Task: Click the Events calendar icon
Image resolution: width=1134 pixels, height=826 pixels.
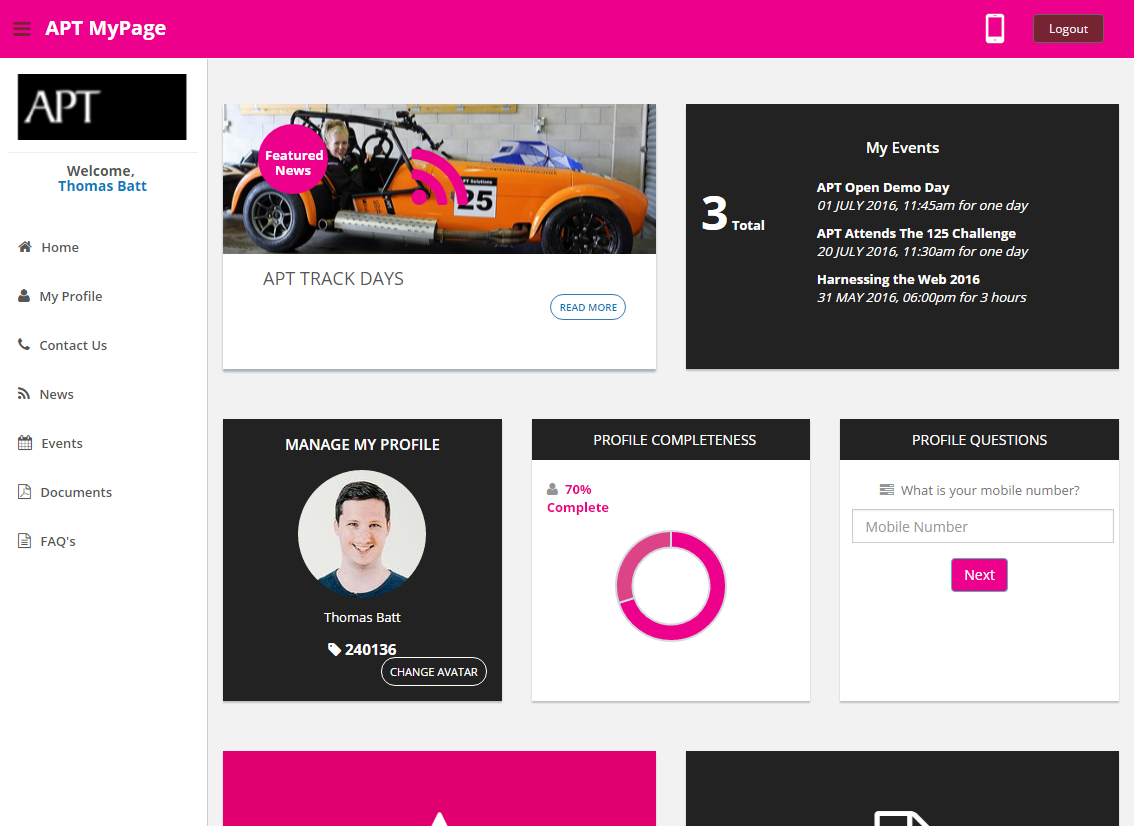Action: (x=25, y=443)
